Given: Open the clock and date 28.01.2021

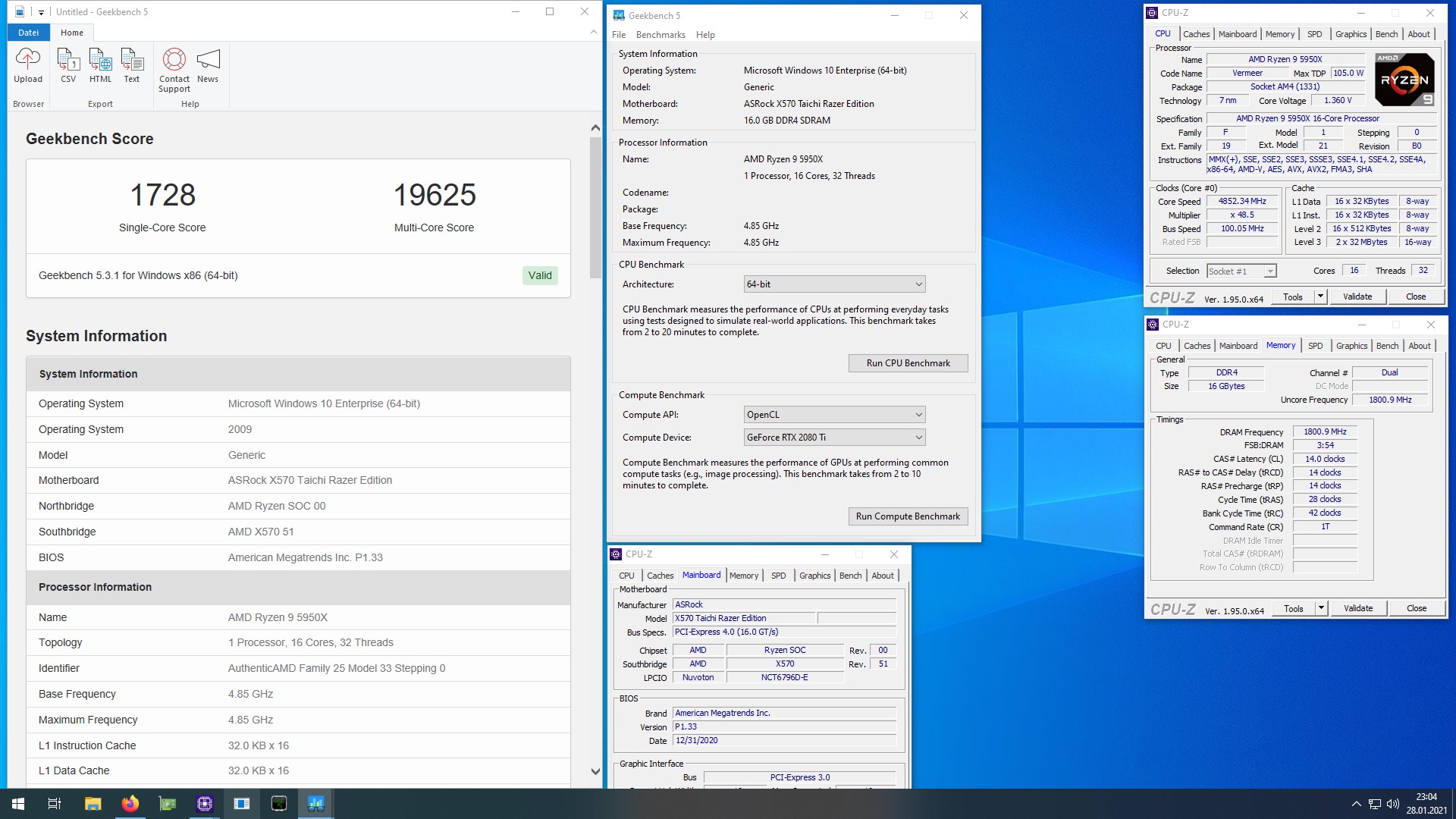Looking at the screenshot, I should tap(1426, 804).
